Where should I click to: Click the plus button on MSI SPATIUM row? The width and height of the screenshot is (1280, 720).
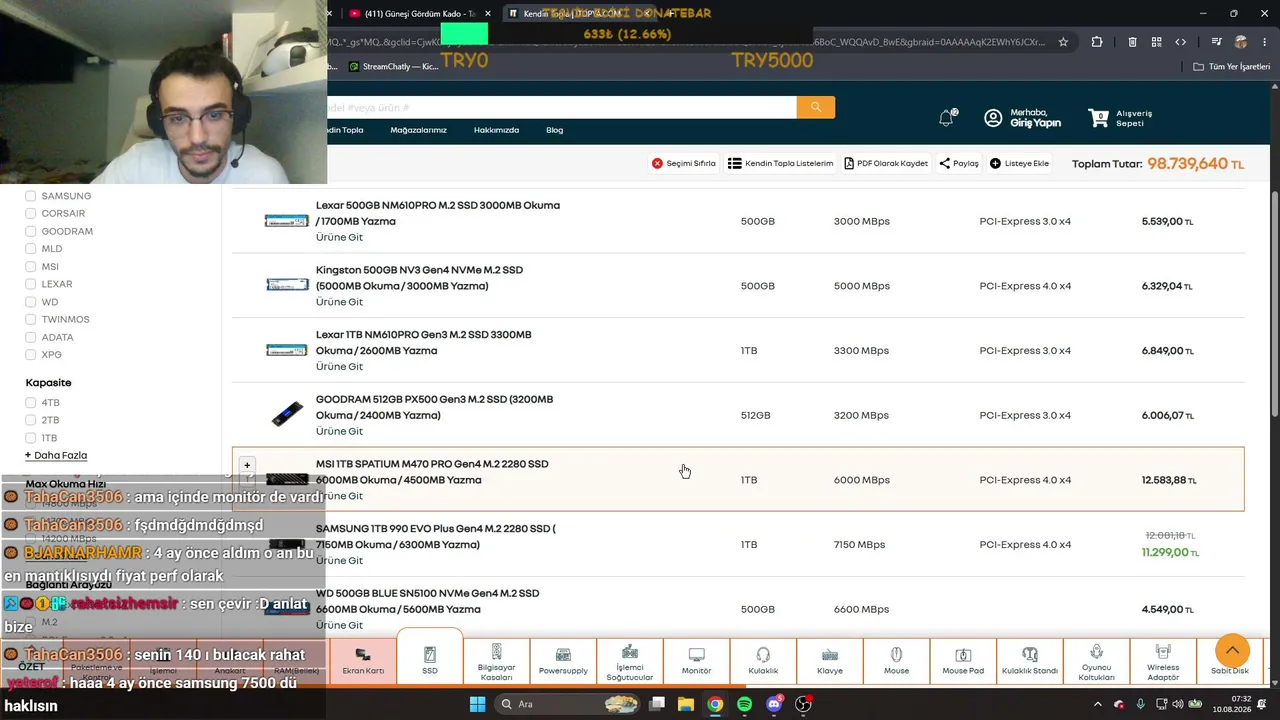(x=247, y=465)
